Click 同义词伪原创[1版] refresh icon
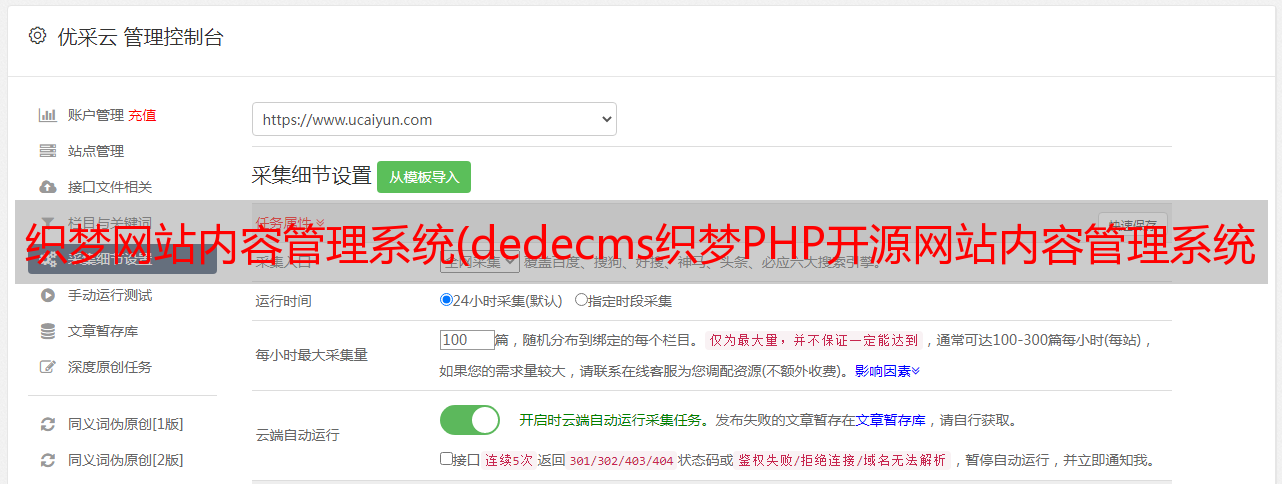 pyautogui.click(x=47, y=424)
